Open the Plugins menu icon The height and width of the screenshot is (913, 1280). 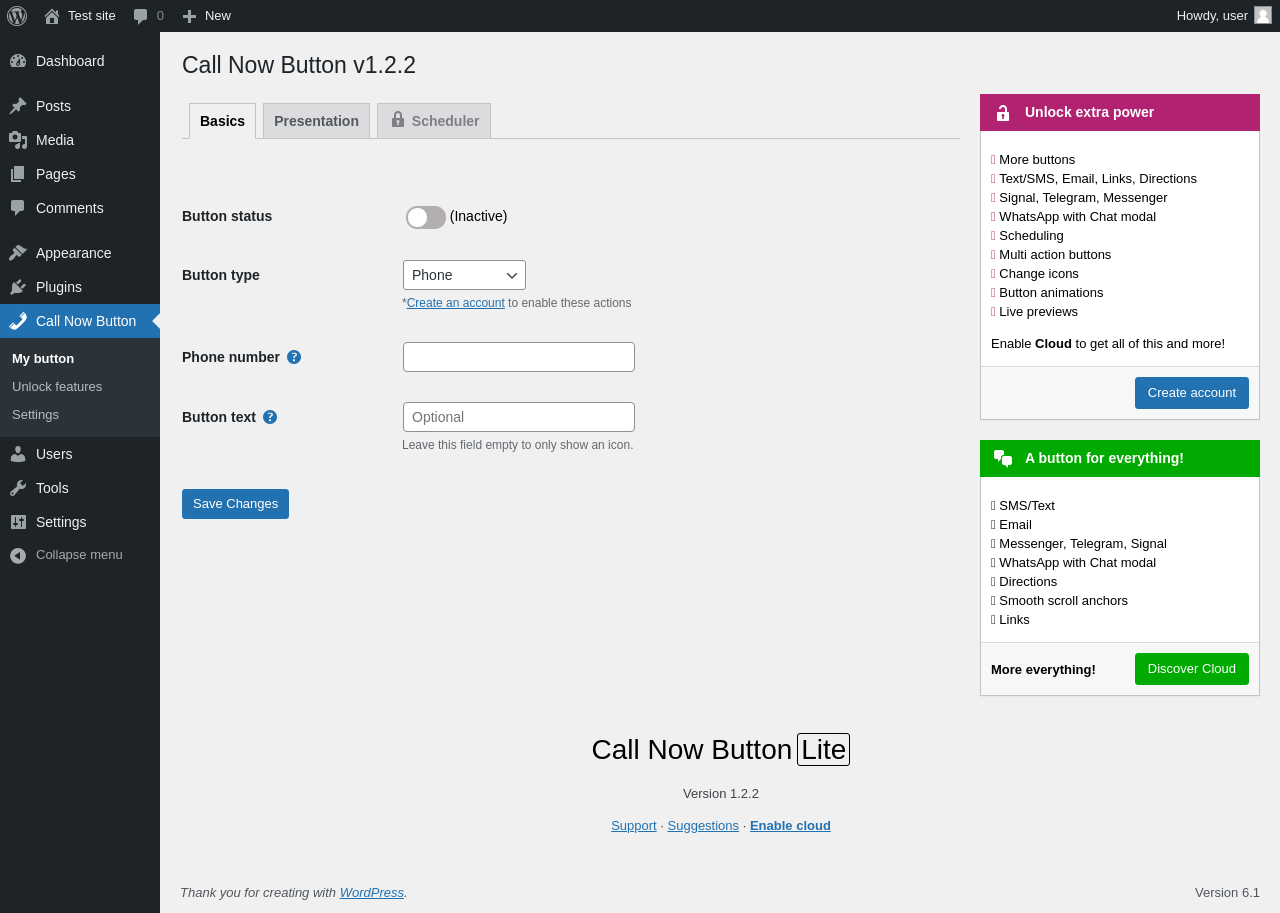(18, 287)
